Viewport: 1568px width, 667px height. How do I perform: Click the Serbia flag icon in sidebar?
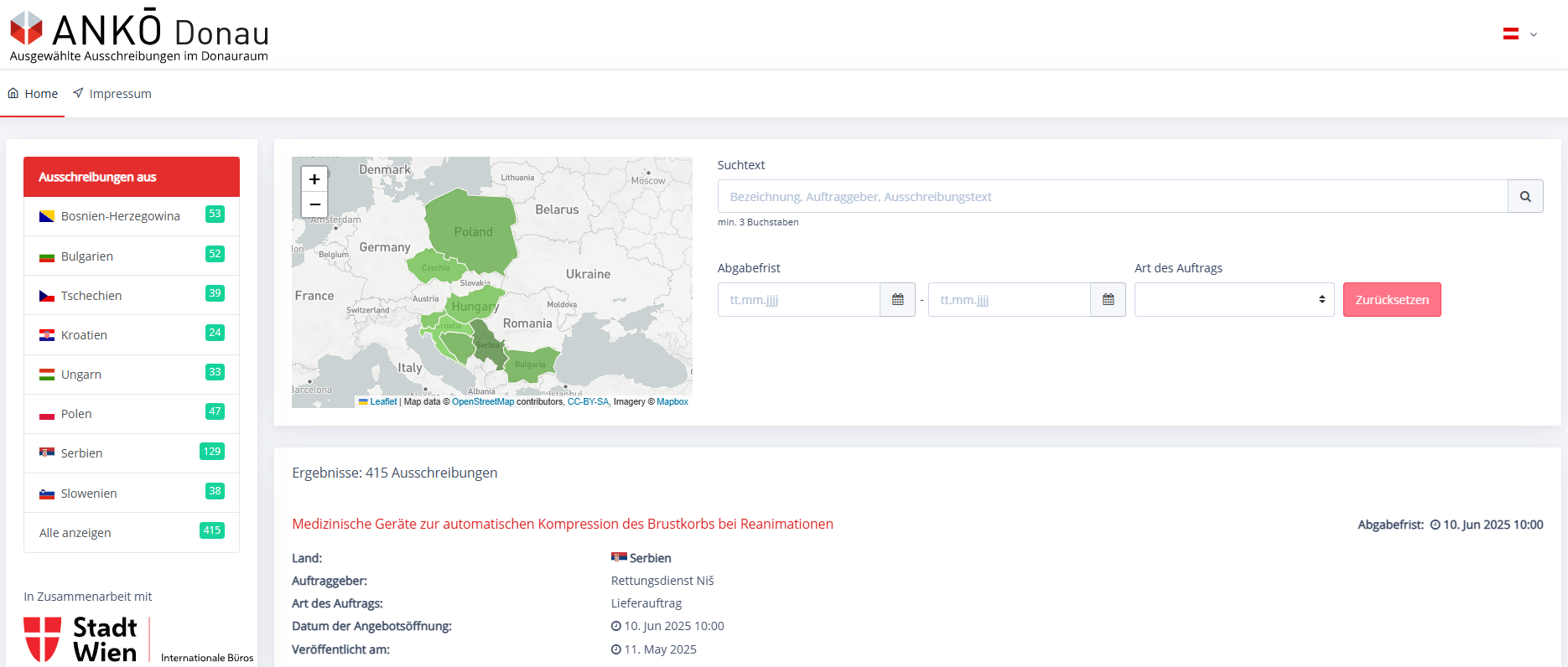point(47,452)
